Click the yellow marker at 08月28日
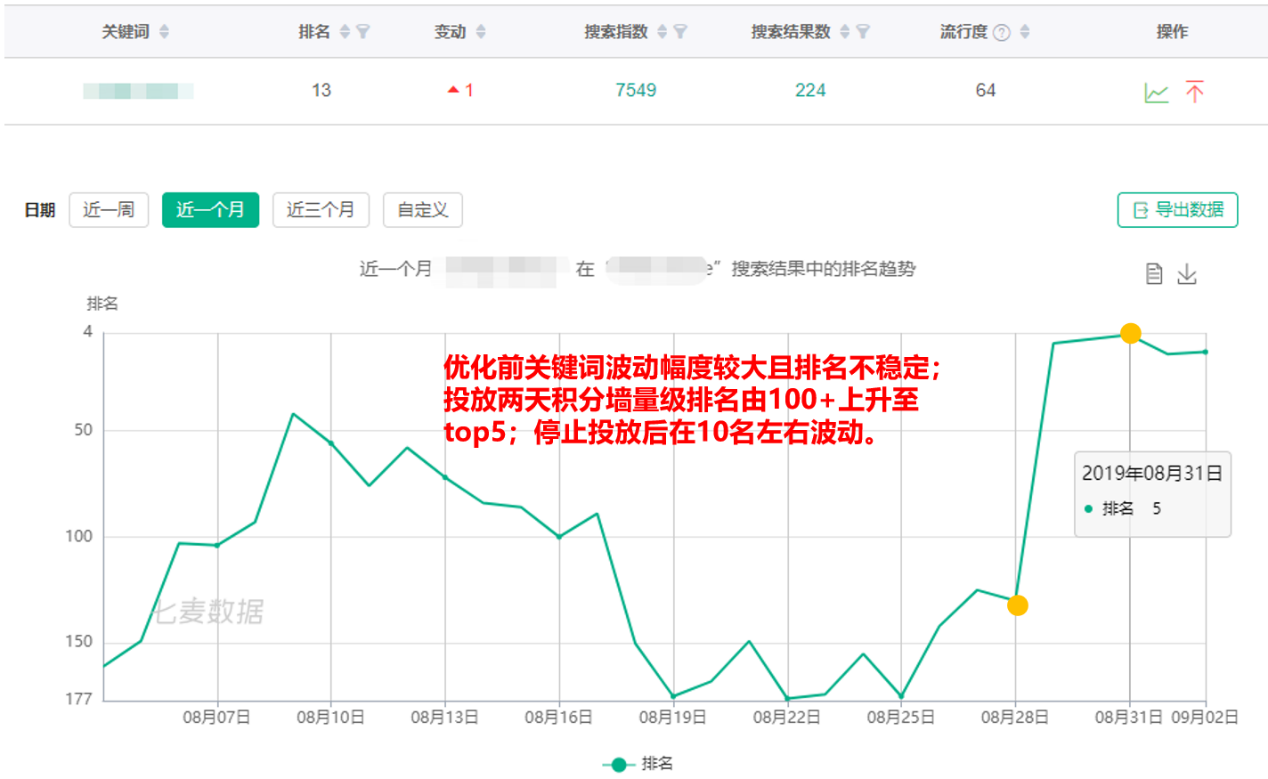The width and height of the screenshot is (1268, 779). pyautogui.click(x=1017, y=605)
